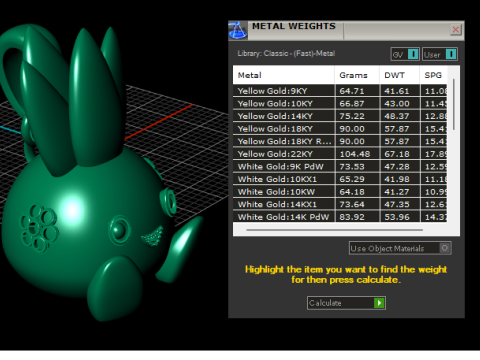
Task: Click the 48.37 DWT value
Action: (x=397, y=116)
